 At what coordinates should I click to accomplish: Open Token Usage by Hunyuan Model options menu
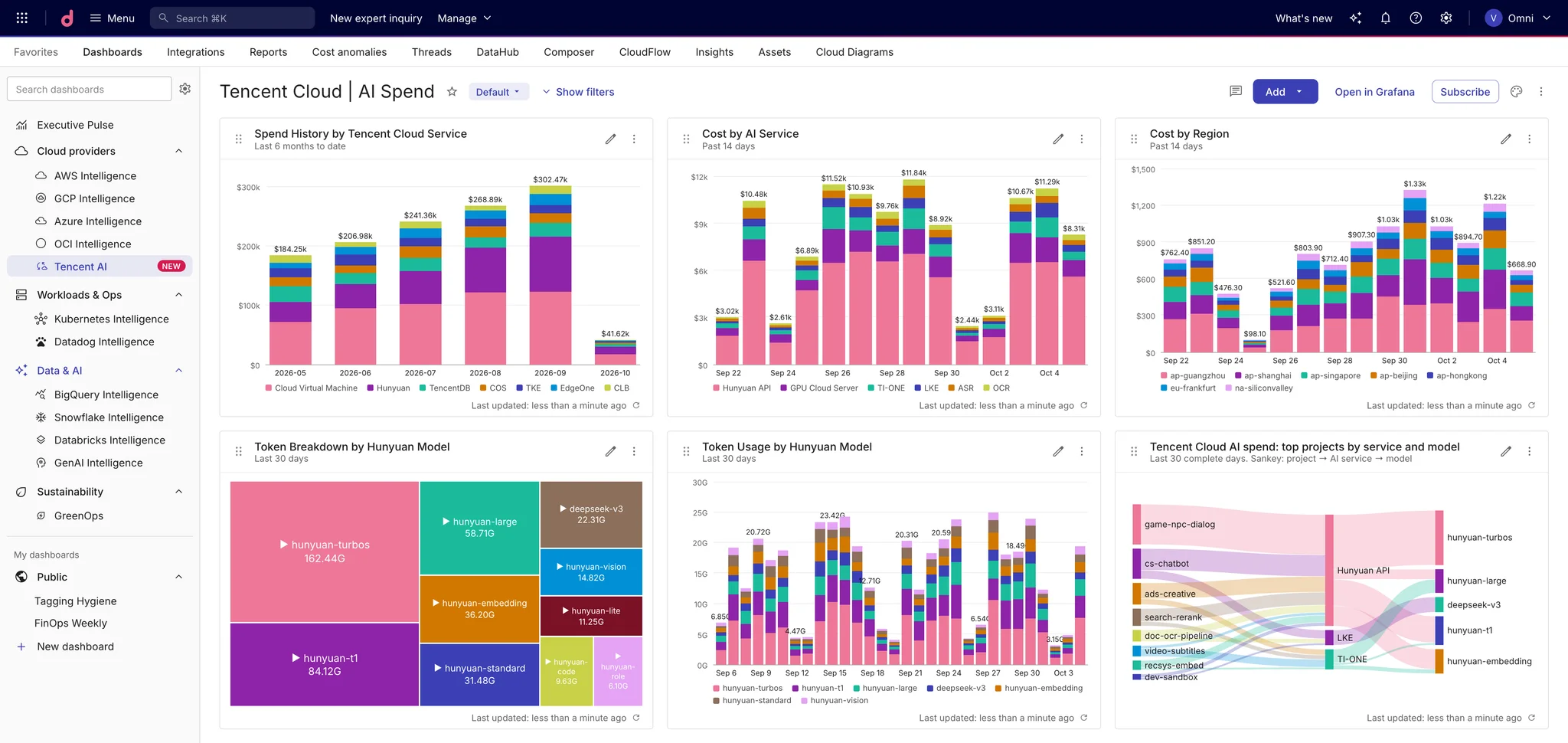(1082, 451)
